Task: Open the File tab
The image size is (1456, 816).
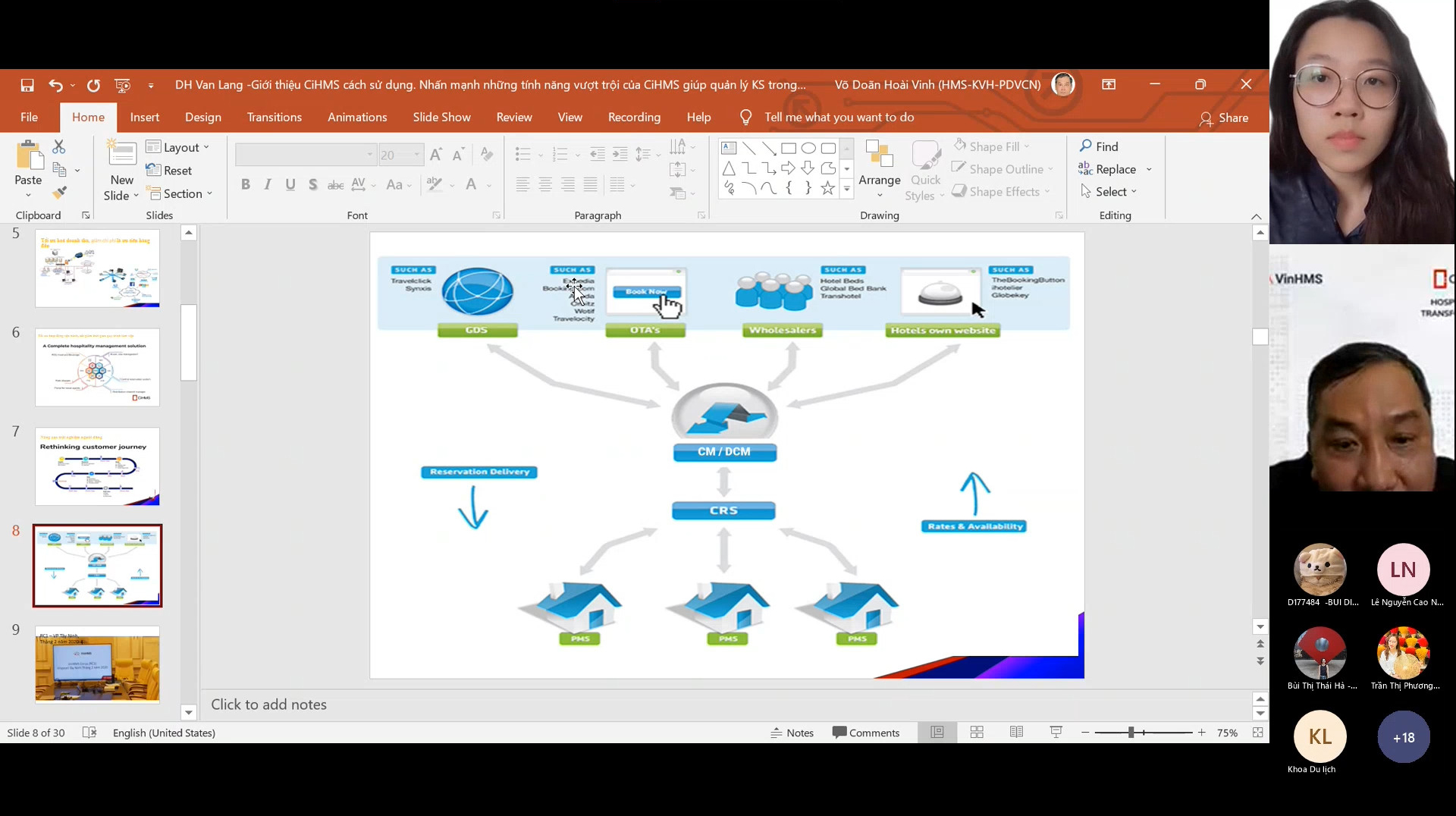Action: [x=30, y=118]
